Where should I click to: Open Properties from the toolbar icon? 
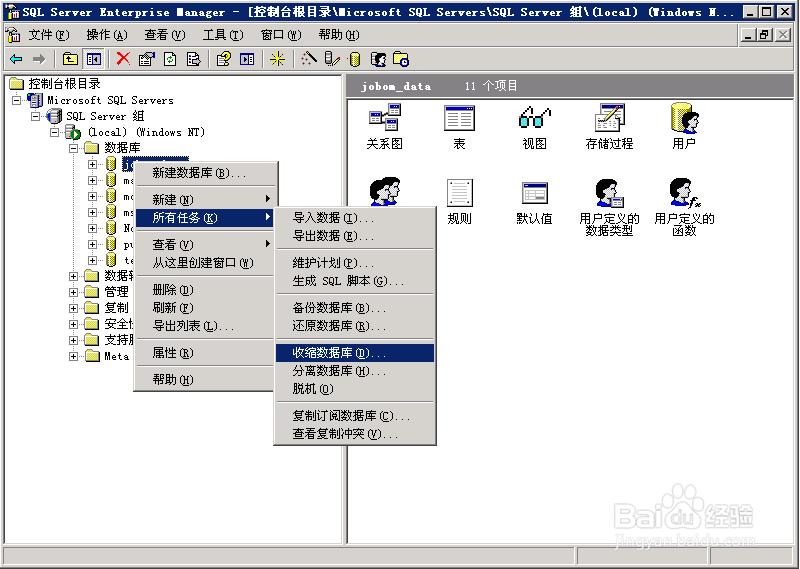pos(146,59)
